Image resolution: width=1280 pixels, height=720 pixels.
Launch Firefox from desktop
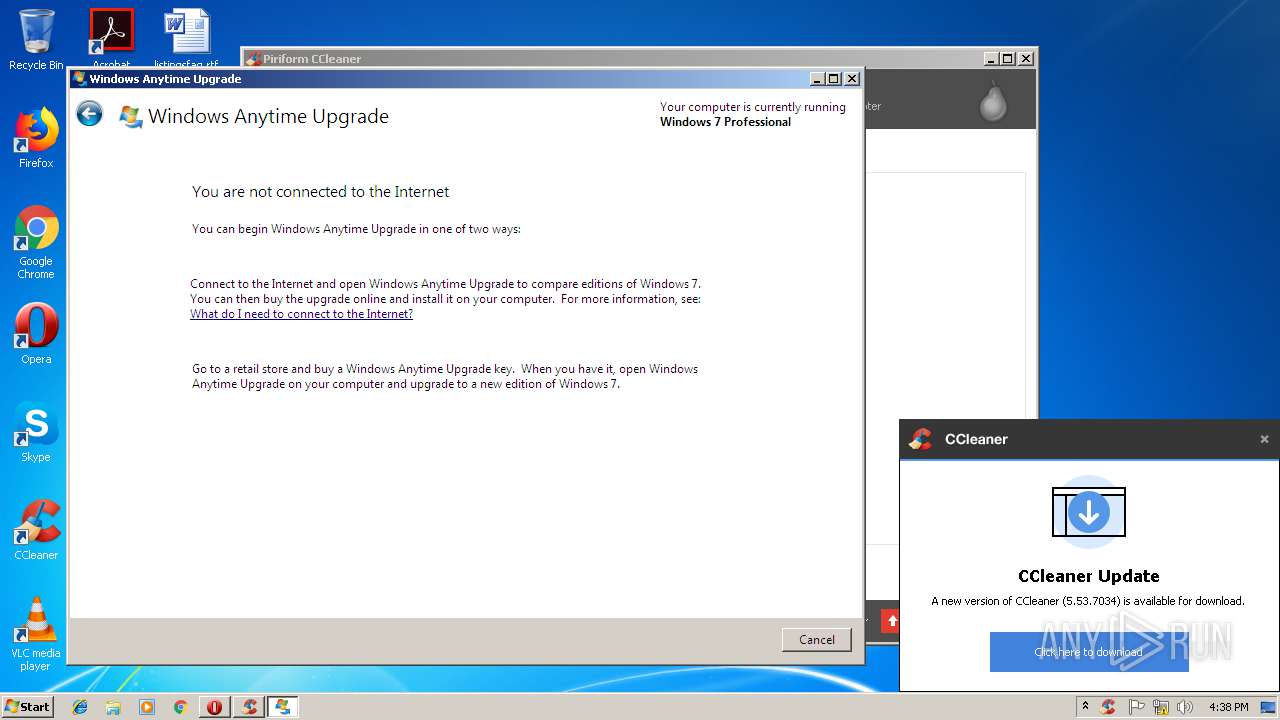(36, 138)
